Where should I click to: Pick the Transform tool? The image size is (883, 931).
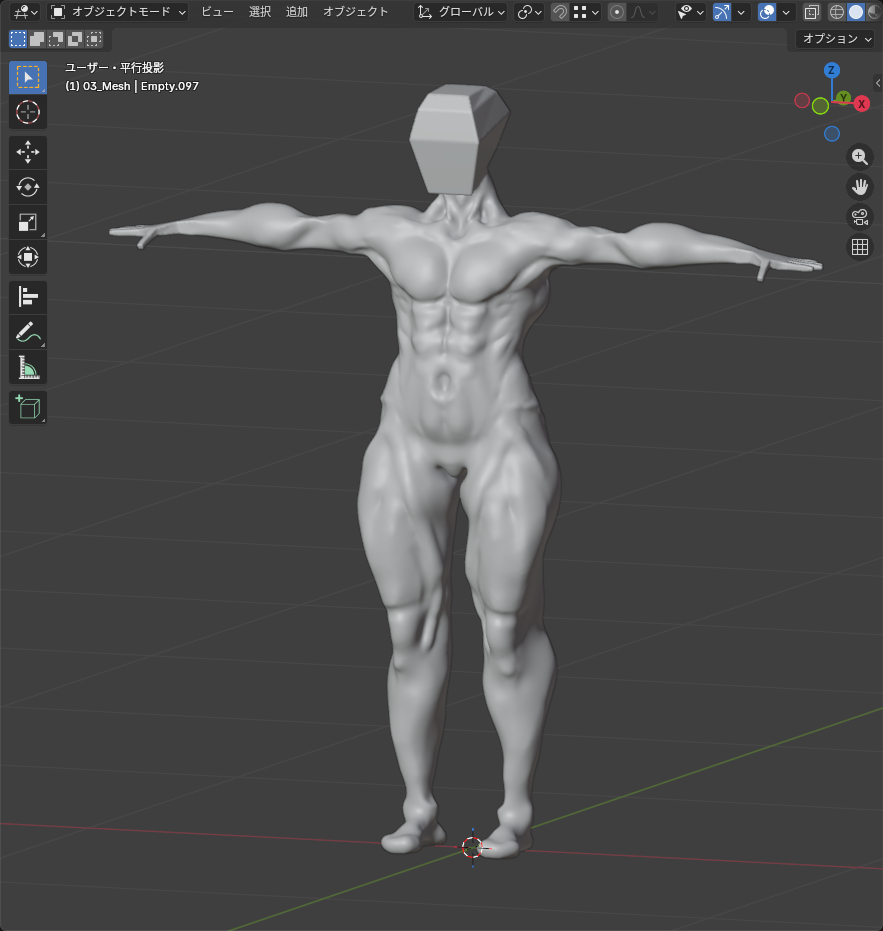(28, 257)
